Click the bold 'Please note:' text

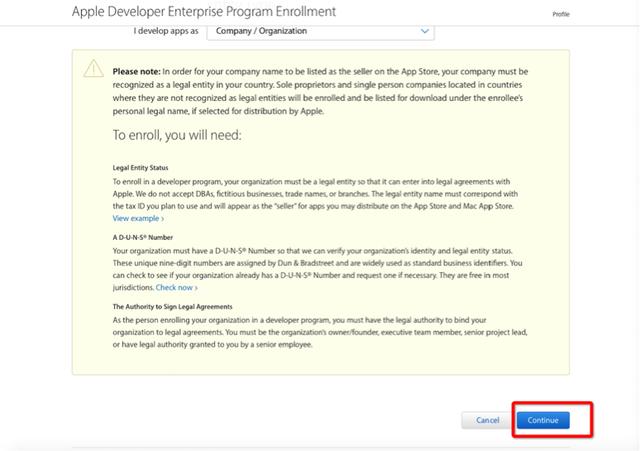tap(136, 71)
